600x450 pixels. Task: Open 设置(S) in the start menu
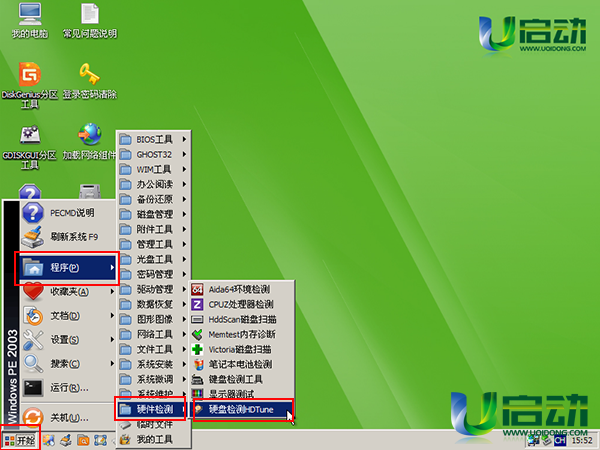tap(68, 340)
